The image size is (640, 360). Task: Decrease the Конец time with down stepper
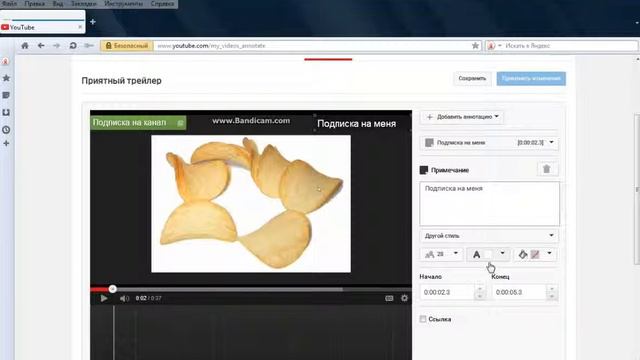click(x=552, y=296)
